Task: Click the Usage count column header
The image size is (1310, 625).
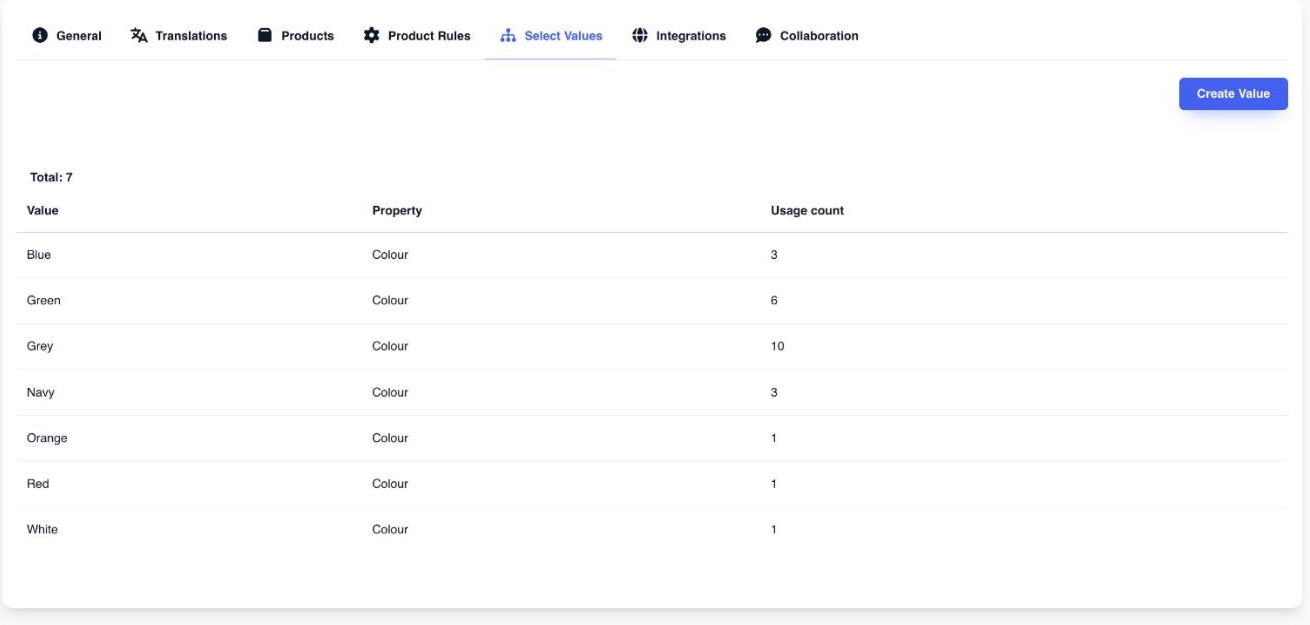Action: pyautogui.click(x=807, y=211)
